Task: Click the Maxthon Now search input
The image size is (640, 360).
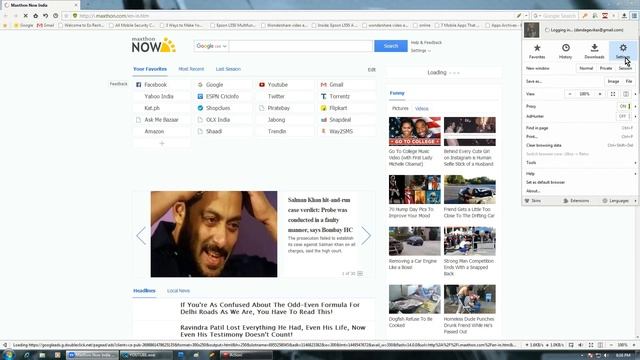Action: tap(301, 46)
